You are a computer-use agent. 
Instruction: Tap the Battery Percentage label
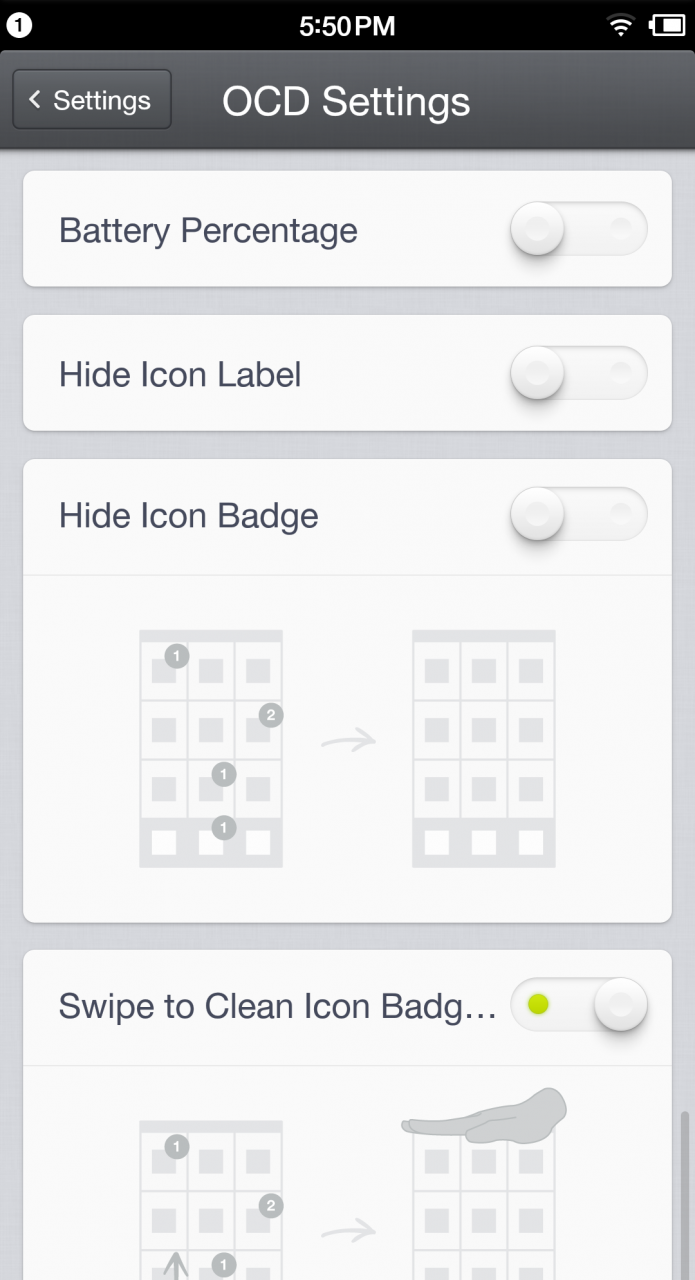tap(208, 230)
